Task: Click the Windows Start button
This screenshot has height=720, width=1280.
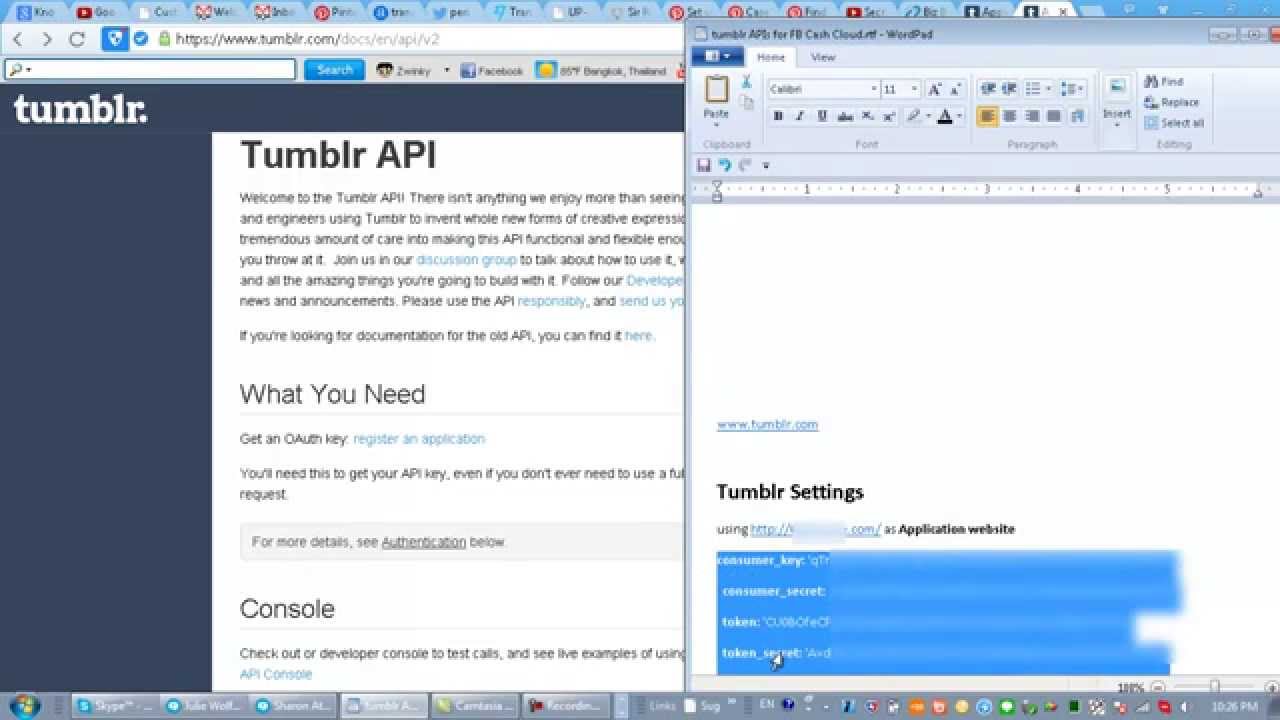Action: (24, 704)
